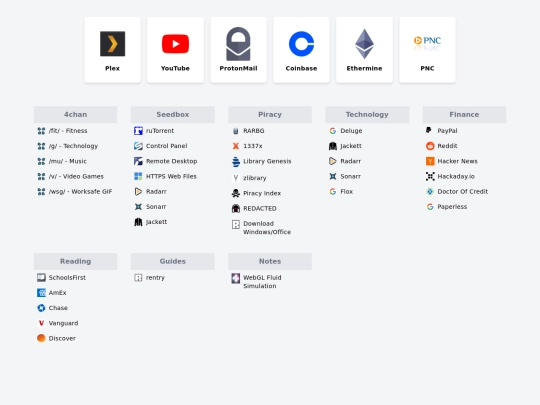Click the Remote Desktop icon
Viewport: 540px width, 405px height.
point(138,161)
